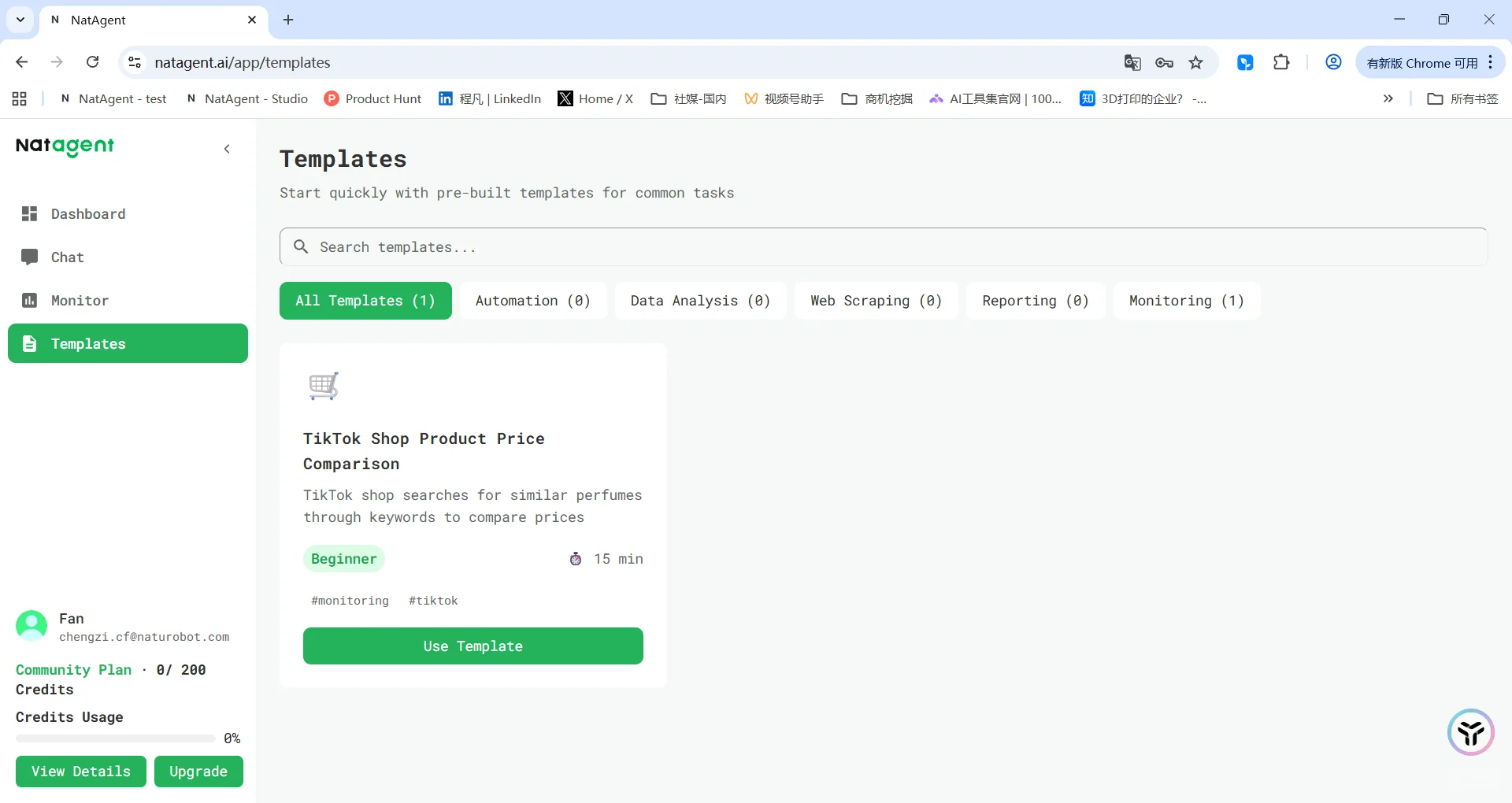
Task: Open NatAgent - test bookmark
Action: (x=113, y=98)
